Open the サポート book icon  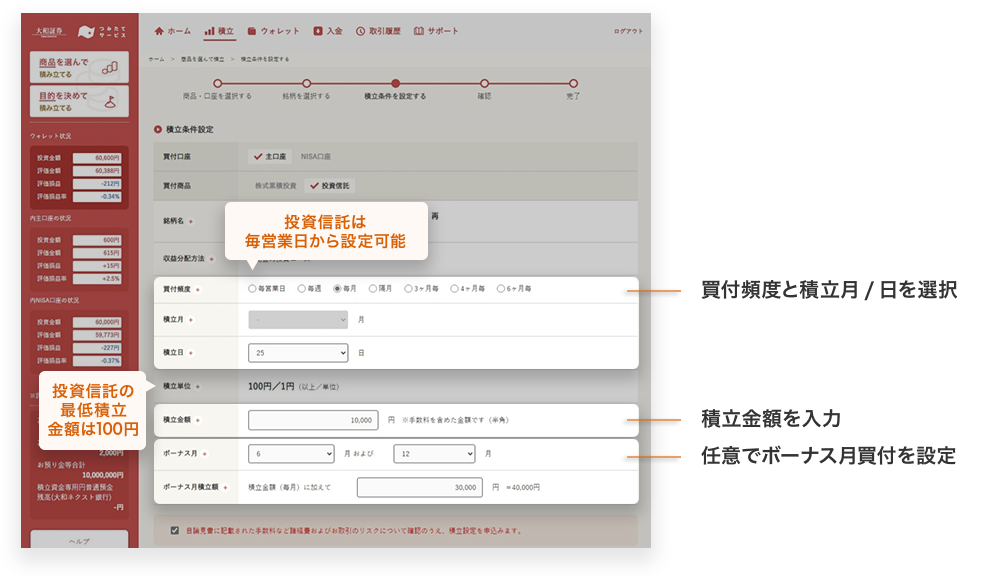pyautogui.click(x=419, y=31)
